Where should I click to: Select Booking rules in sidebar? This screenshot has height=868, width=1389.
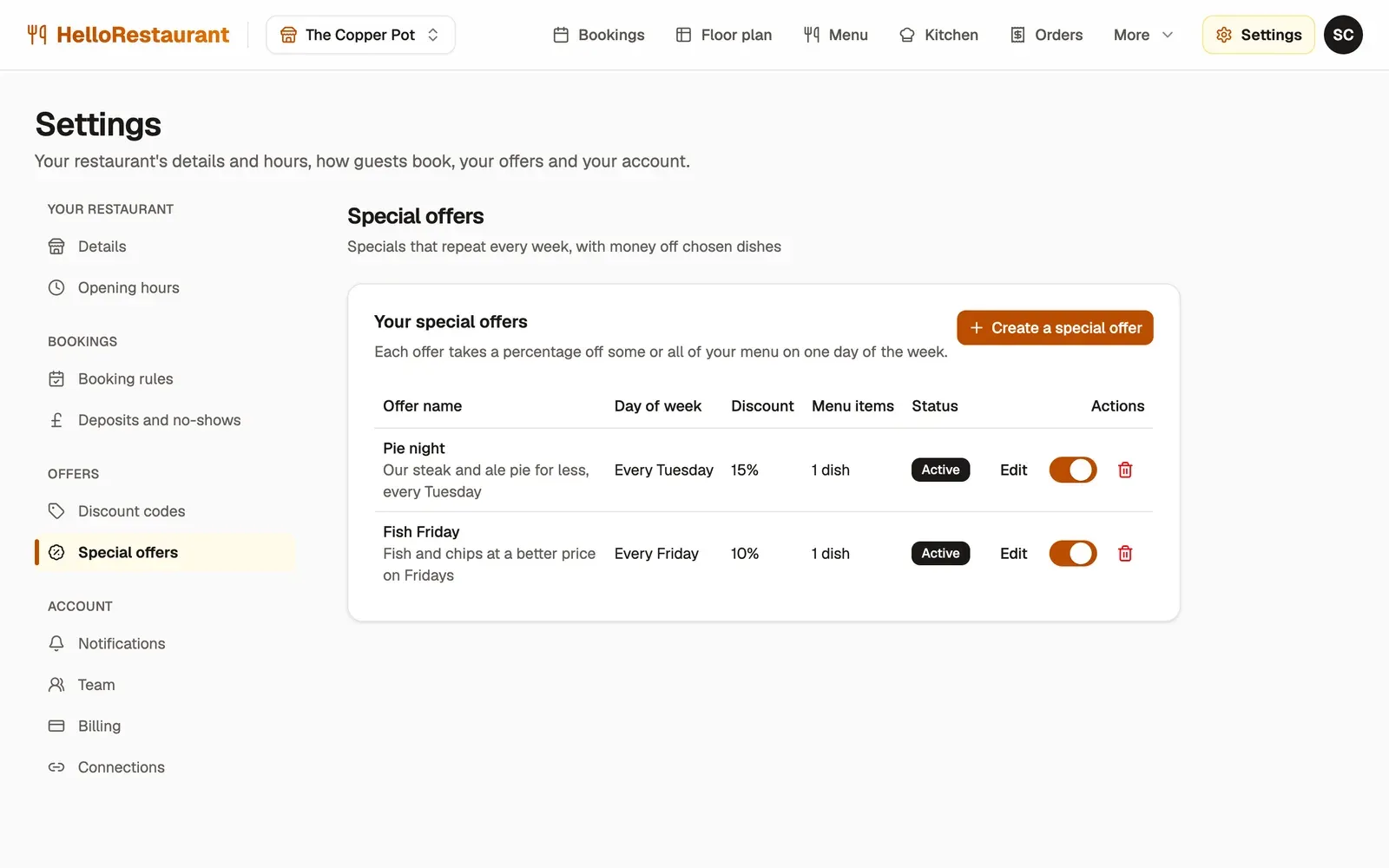[x=165, y=378]
